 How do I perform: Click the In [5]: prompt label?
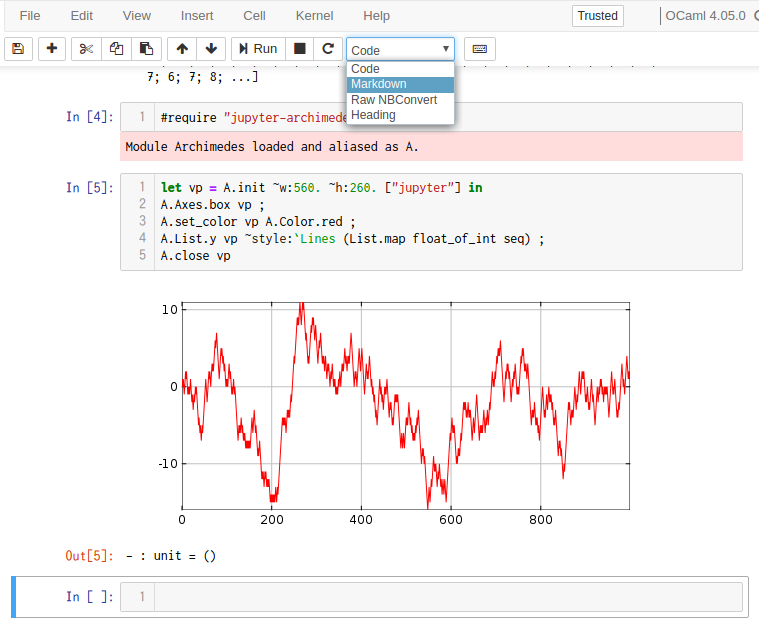(90, 188)
